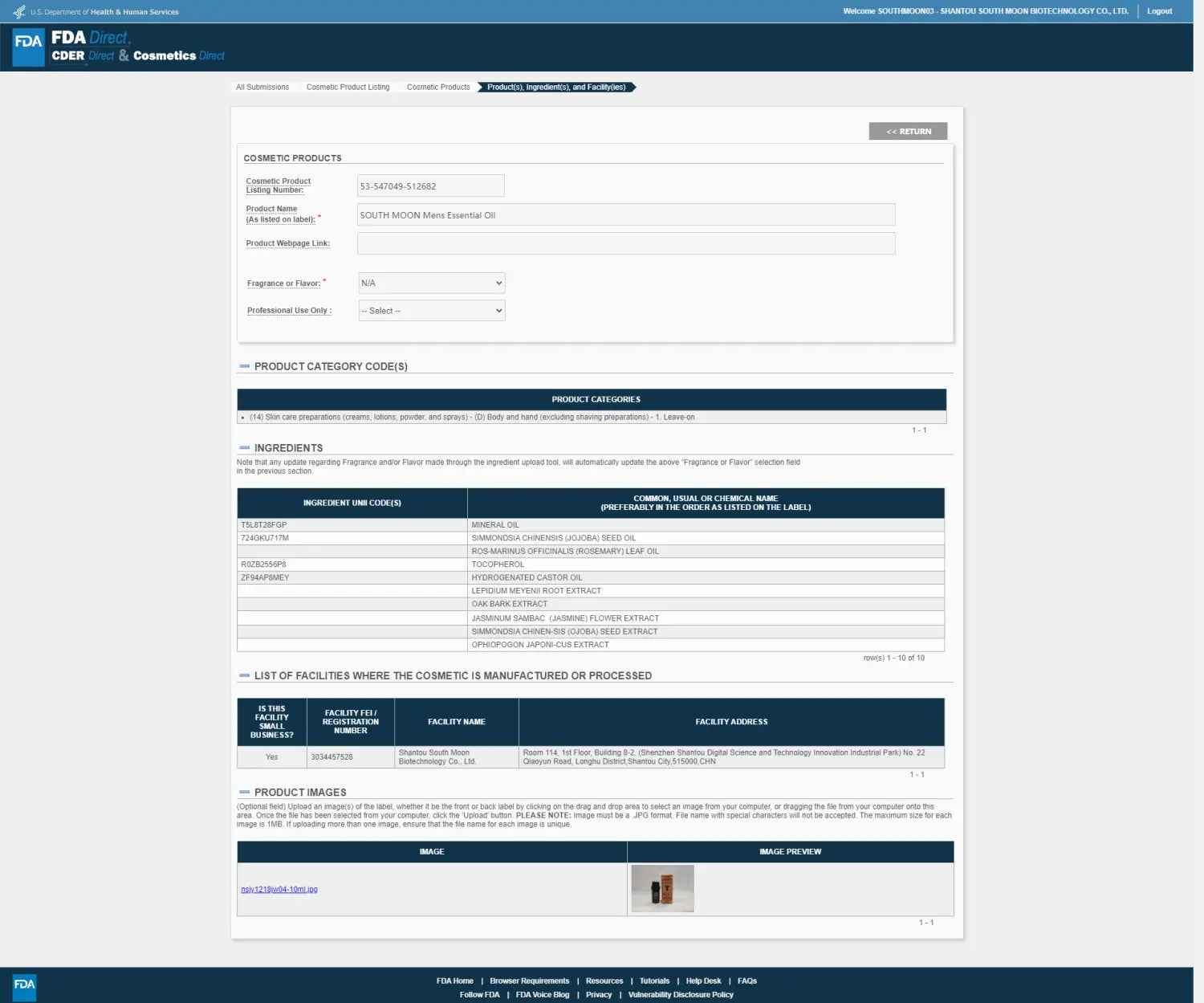The width and height of the screenshot is (1204, 1003).
Task: Go to All Submissions breadcrumb
Action: click(x=262, y=87)
